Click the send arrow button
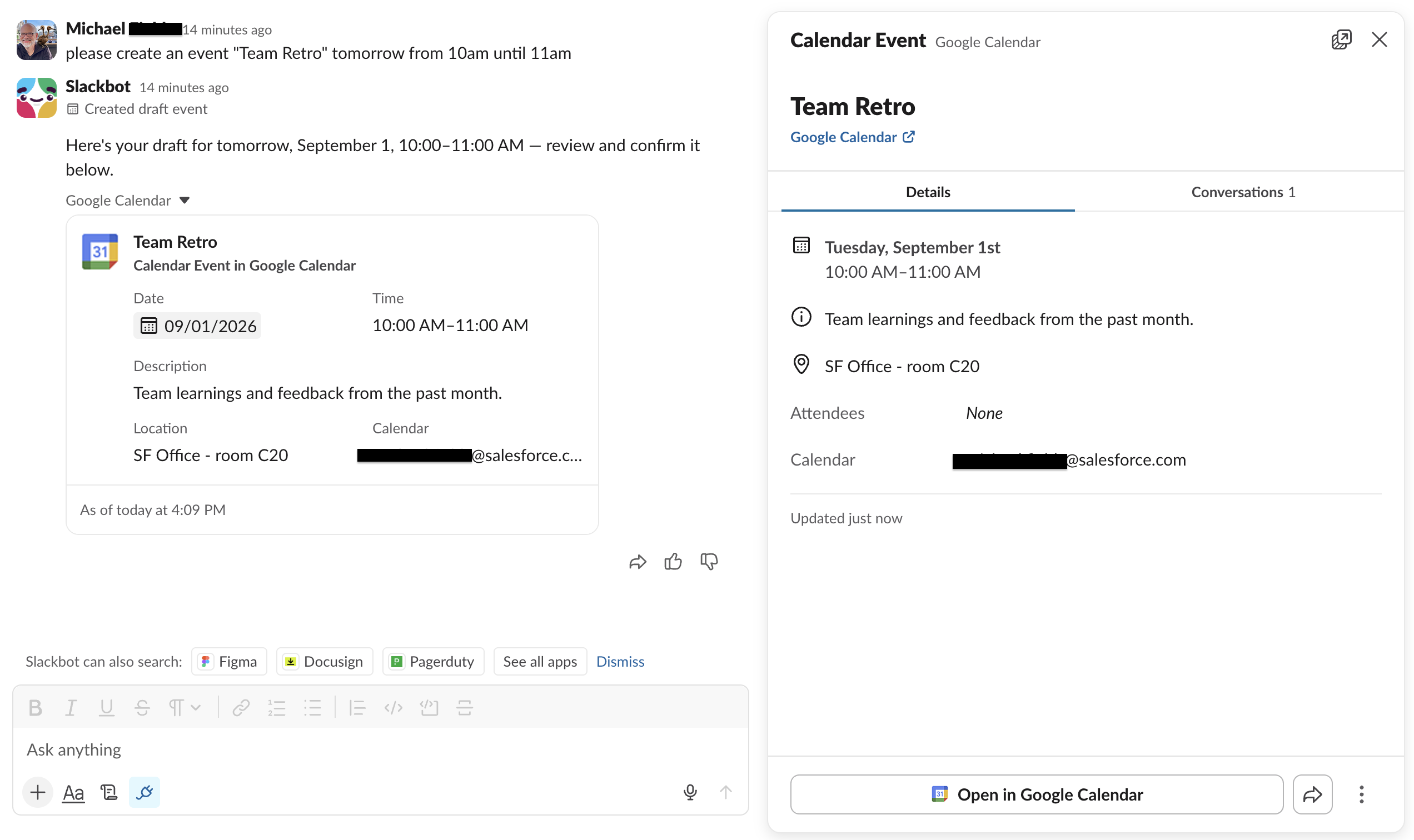The height and width of the screenshot is (840, 1414). [x=725, y=792]
